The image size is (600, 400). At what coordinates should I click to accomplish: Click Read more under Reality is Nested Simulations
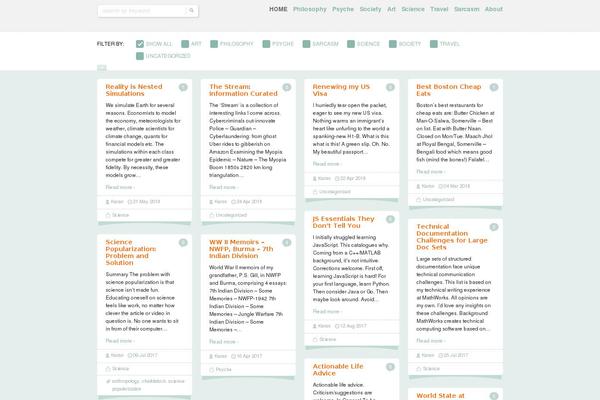click(120, 187)
